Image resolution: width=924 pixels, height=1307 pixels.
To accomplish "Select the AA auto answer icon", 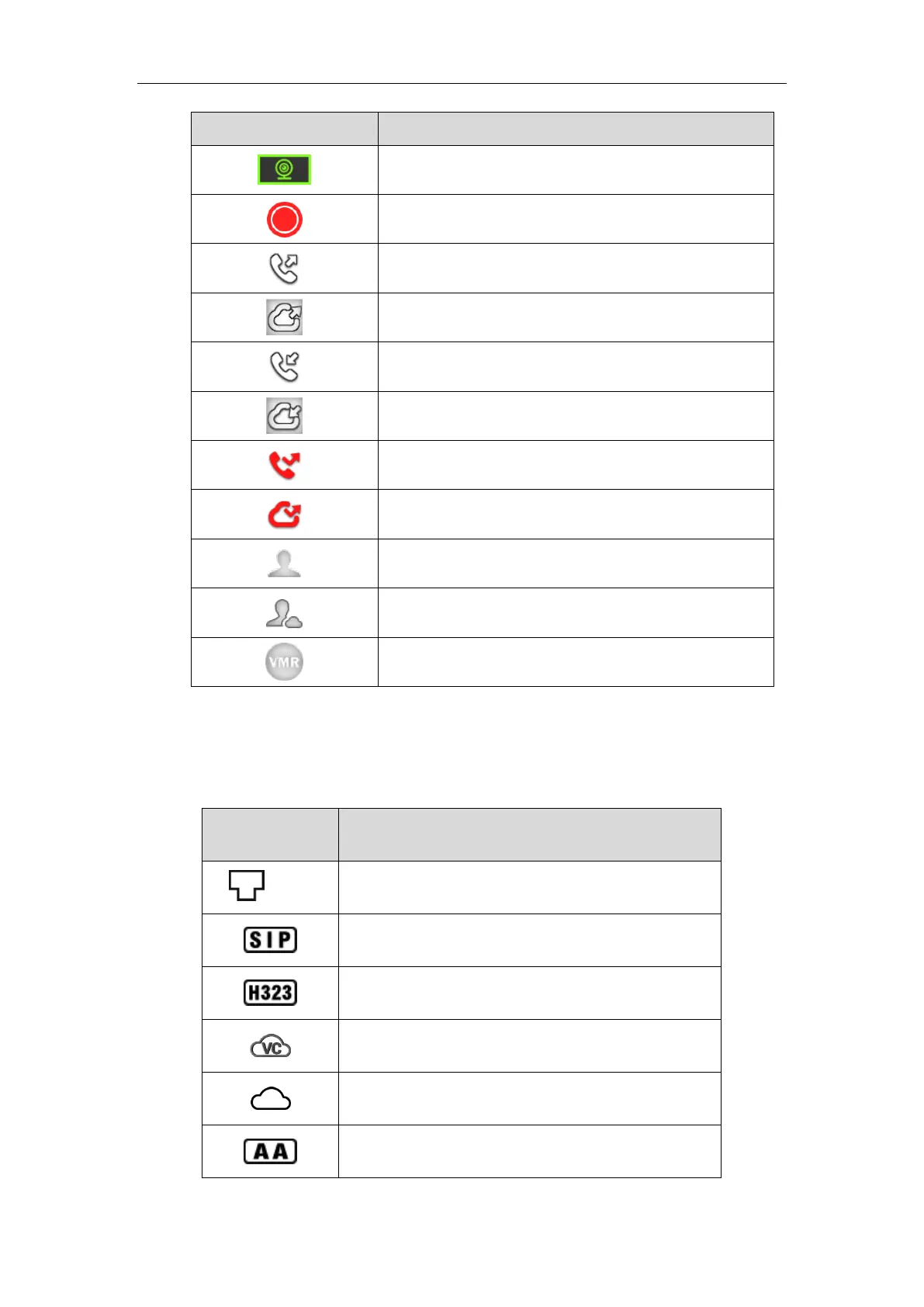I will click(x=270, y=1151).
